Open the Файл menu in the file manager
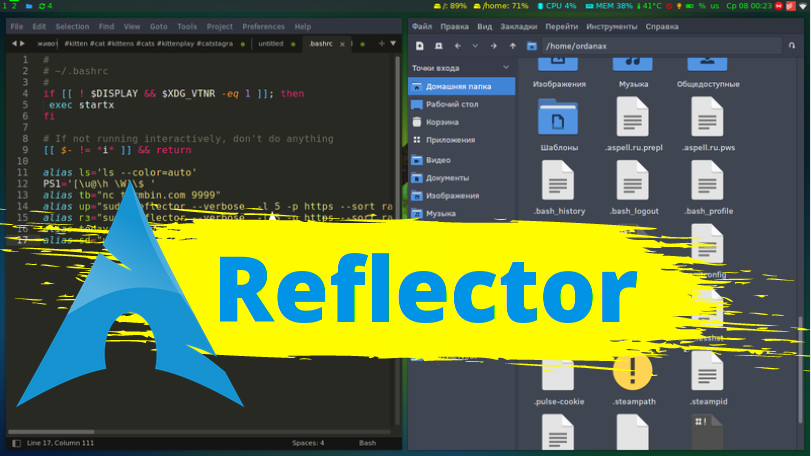 point(422,26)
